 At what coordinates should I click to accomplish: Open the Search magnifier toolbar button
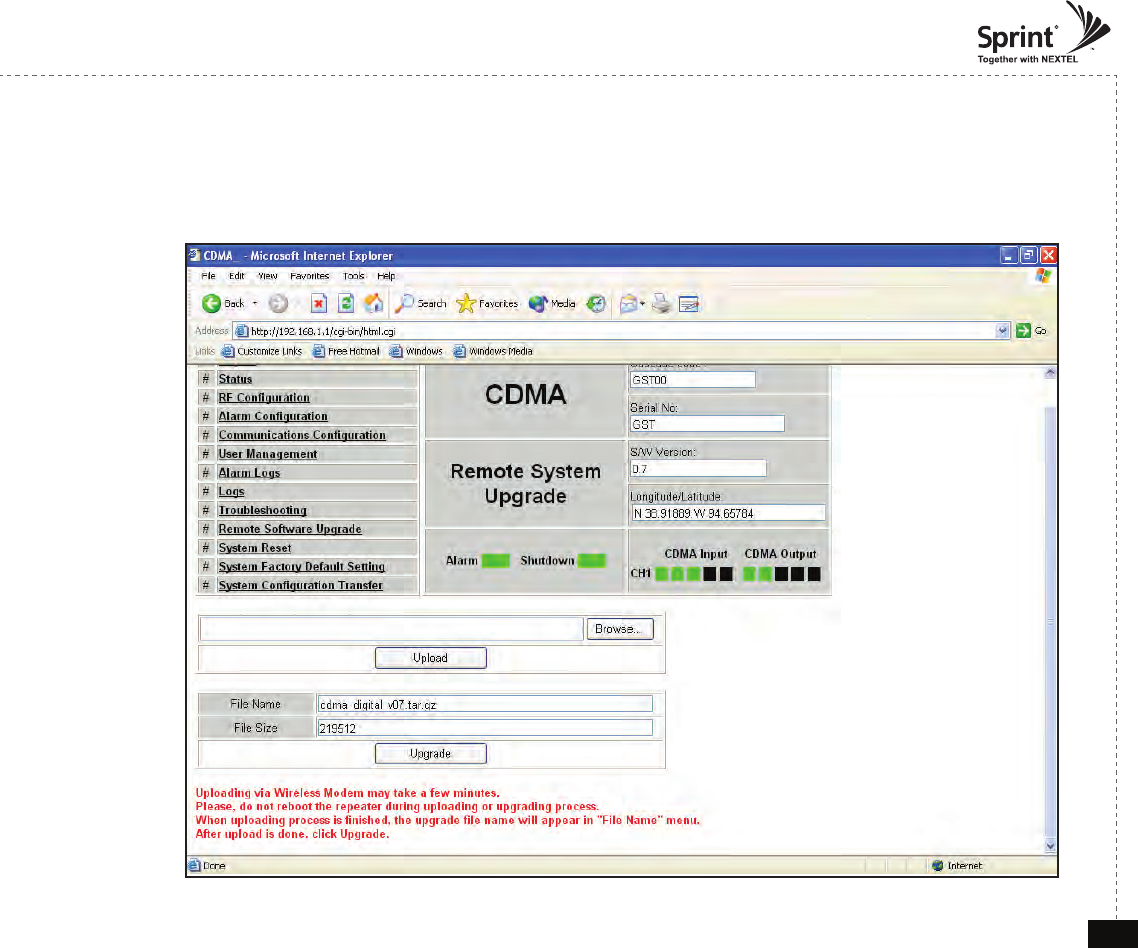pyautogui.click(x=421, y=303)
